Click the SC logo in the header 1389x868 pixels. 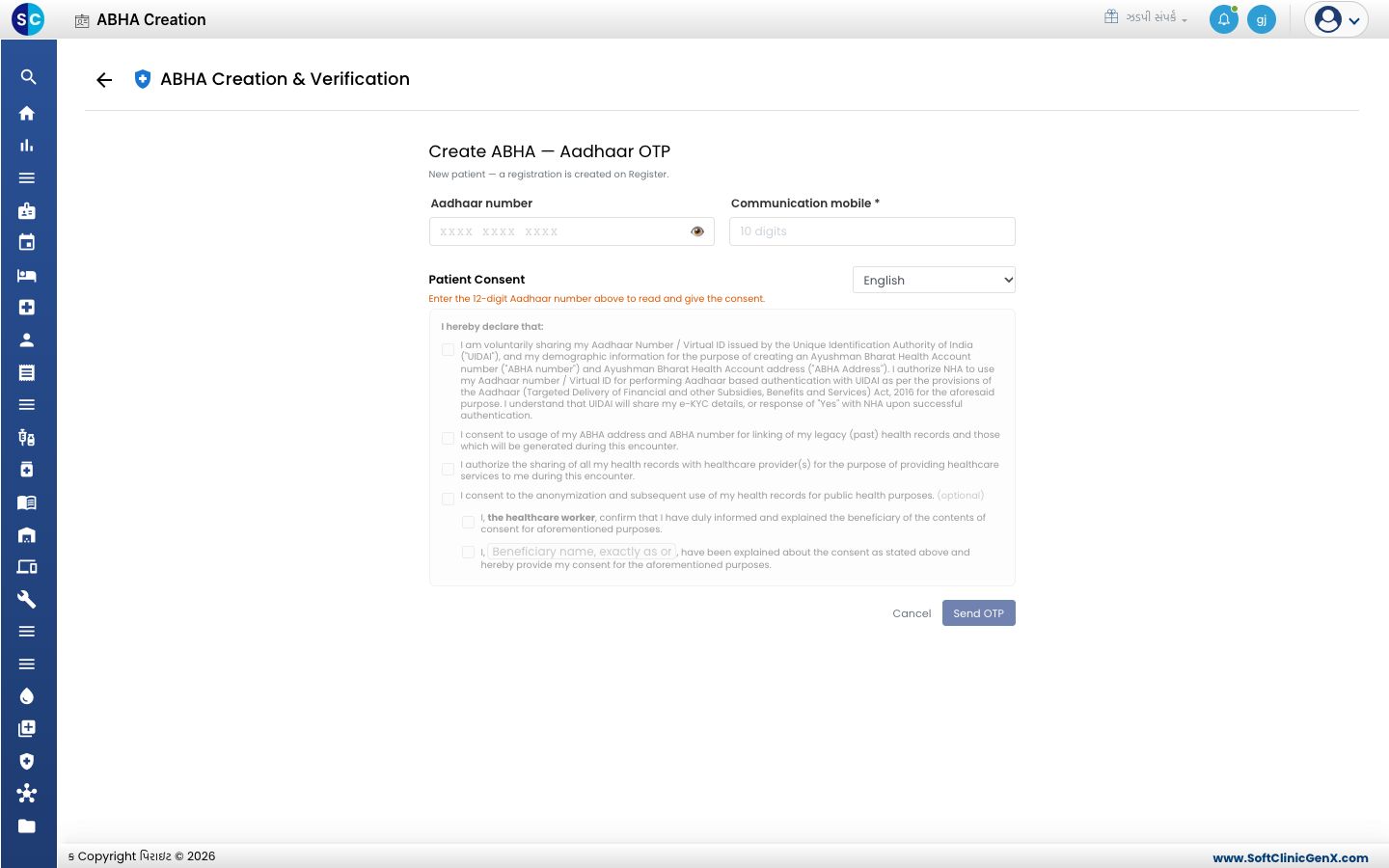click(x=28, y=19)
